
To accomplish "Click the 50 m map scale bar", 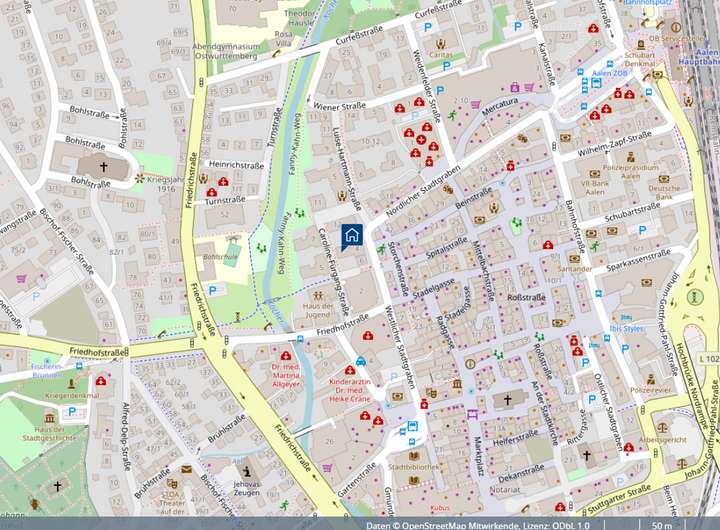I will click(661, 524).
